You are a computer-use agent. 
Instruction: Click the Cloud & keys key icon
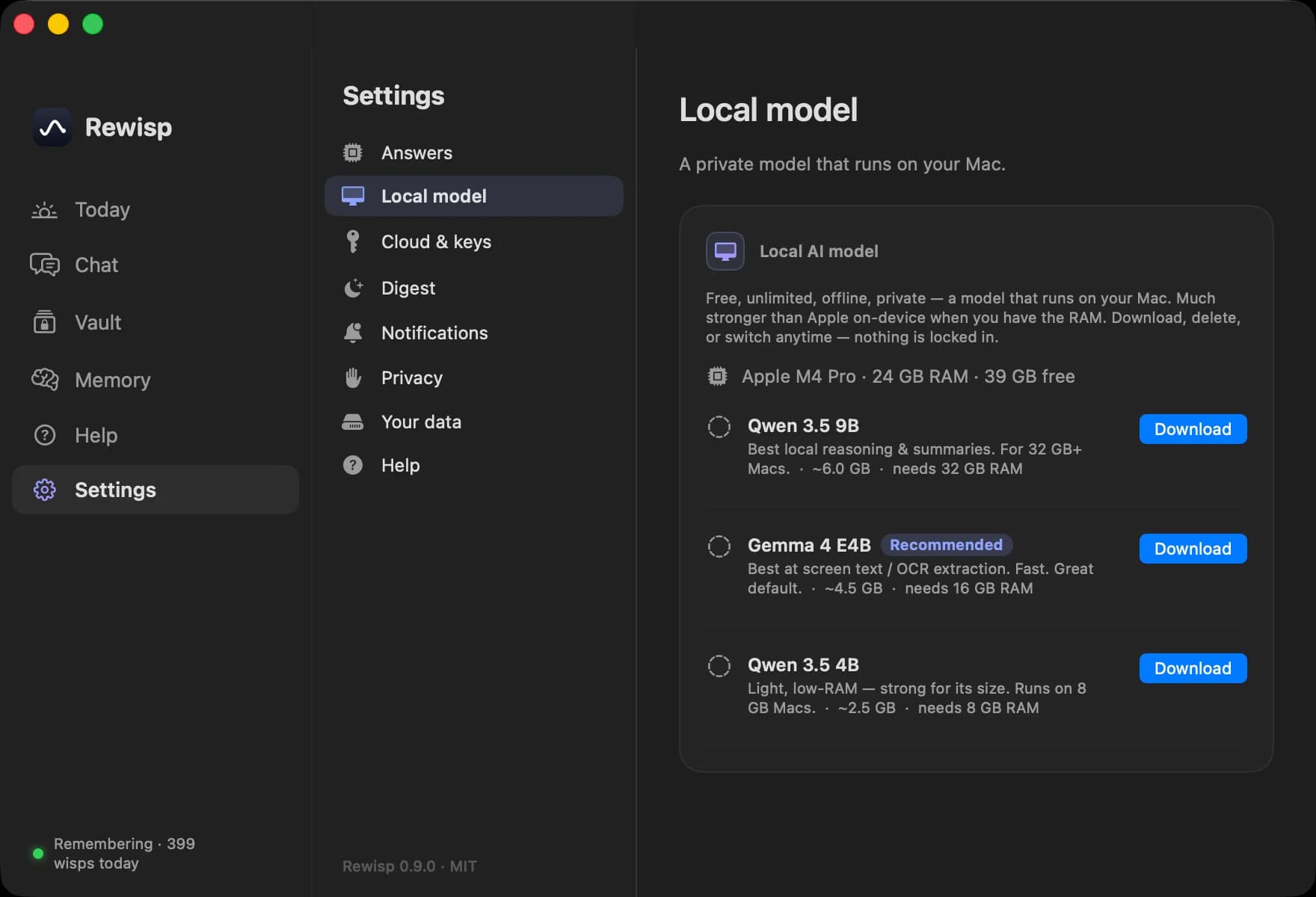click(353, 241)
